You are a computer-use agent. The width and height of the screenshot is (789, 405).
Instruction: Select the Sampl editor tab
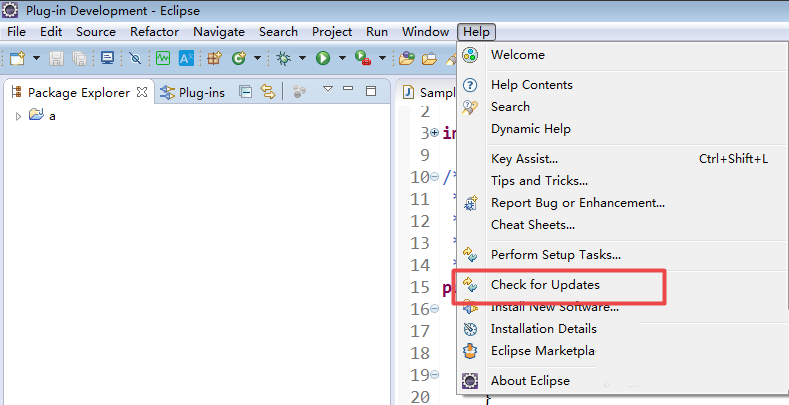pyautogui.click(x=429, y=93)
